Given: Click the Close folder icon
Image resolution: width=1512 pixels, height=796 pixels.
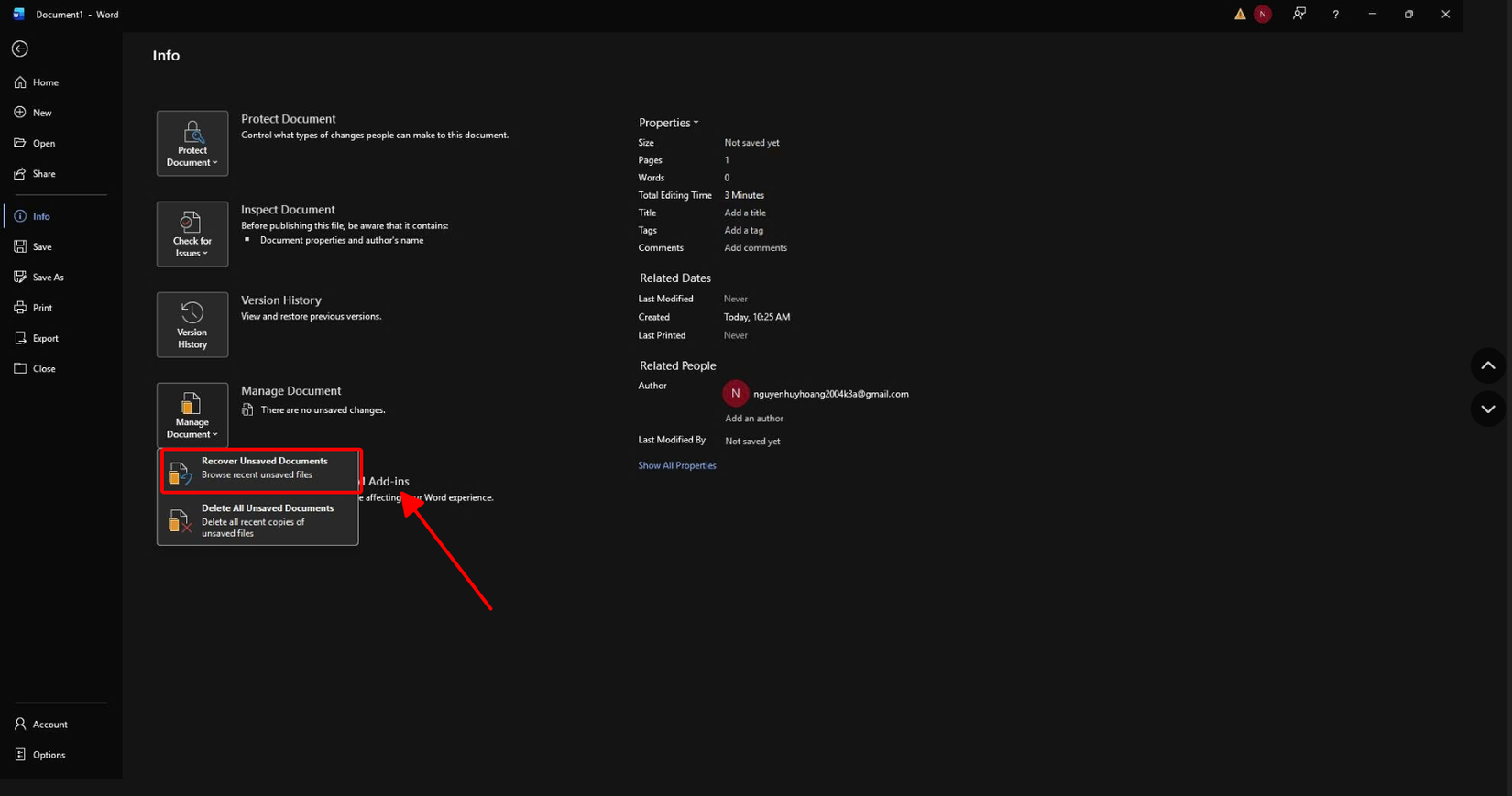Looking at the screenshot, I should point(20,368).
